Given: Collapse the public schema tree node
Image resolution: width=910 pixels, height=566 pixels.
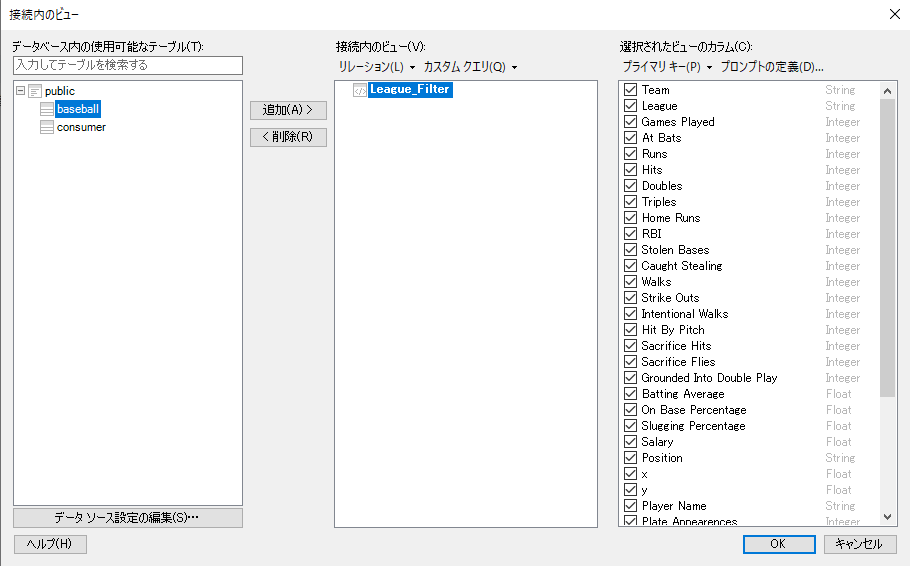Looking at the screenshot, I should pos(20,91).
